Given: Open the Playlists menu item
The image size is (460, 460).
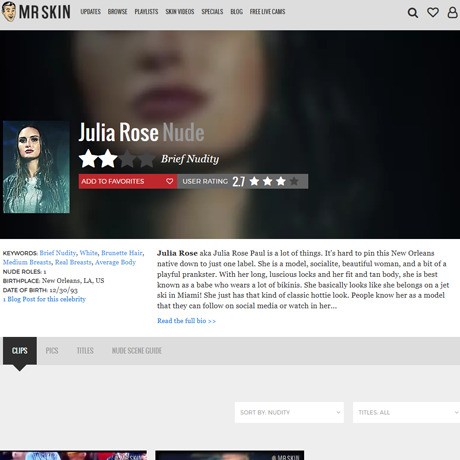Looking at the screenshot, I should click(146, 12).
